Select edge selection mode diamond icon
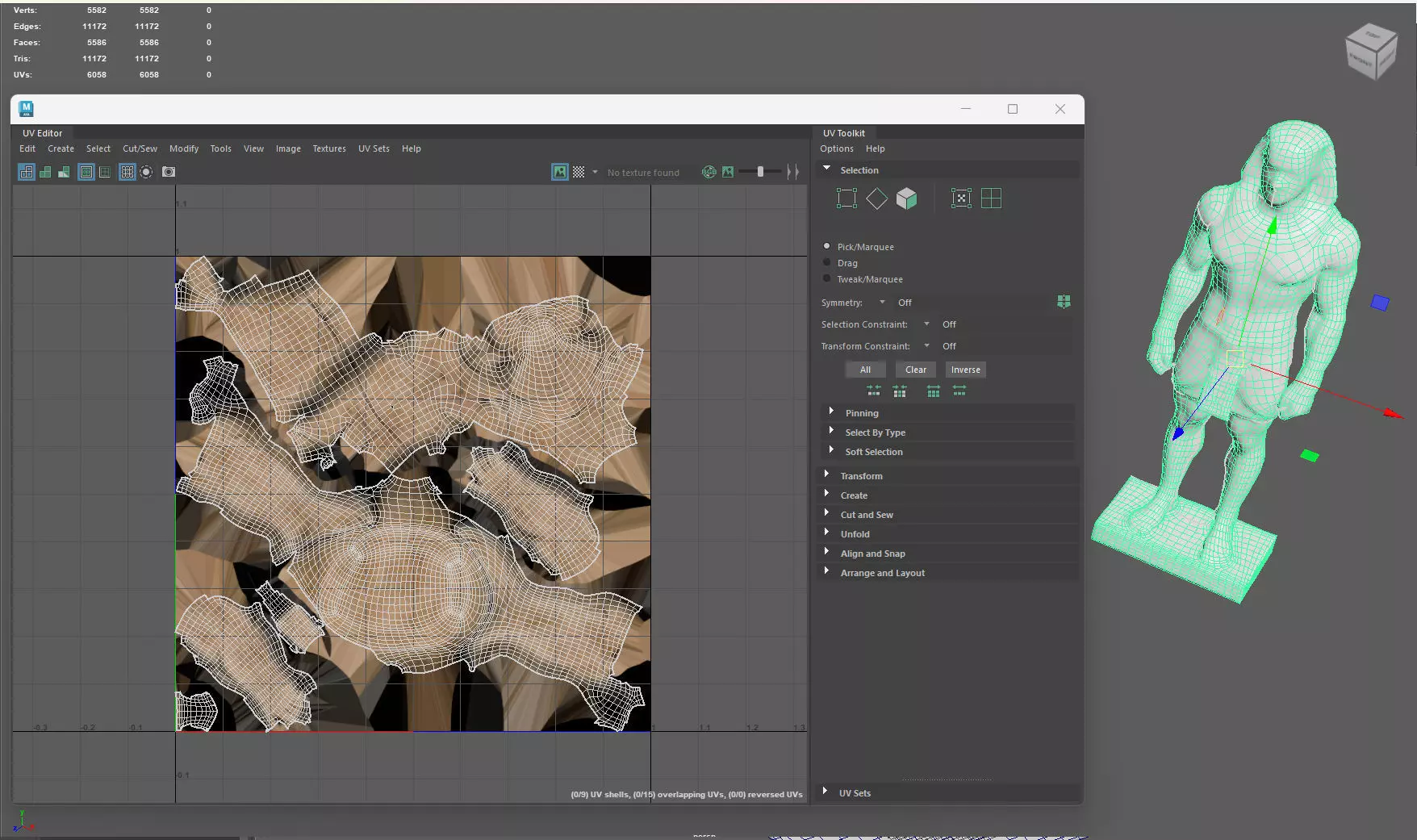Viewport: 1417px width, 840px height. click(x=876, y=199)
